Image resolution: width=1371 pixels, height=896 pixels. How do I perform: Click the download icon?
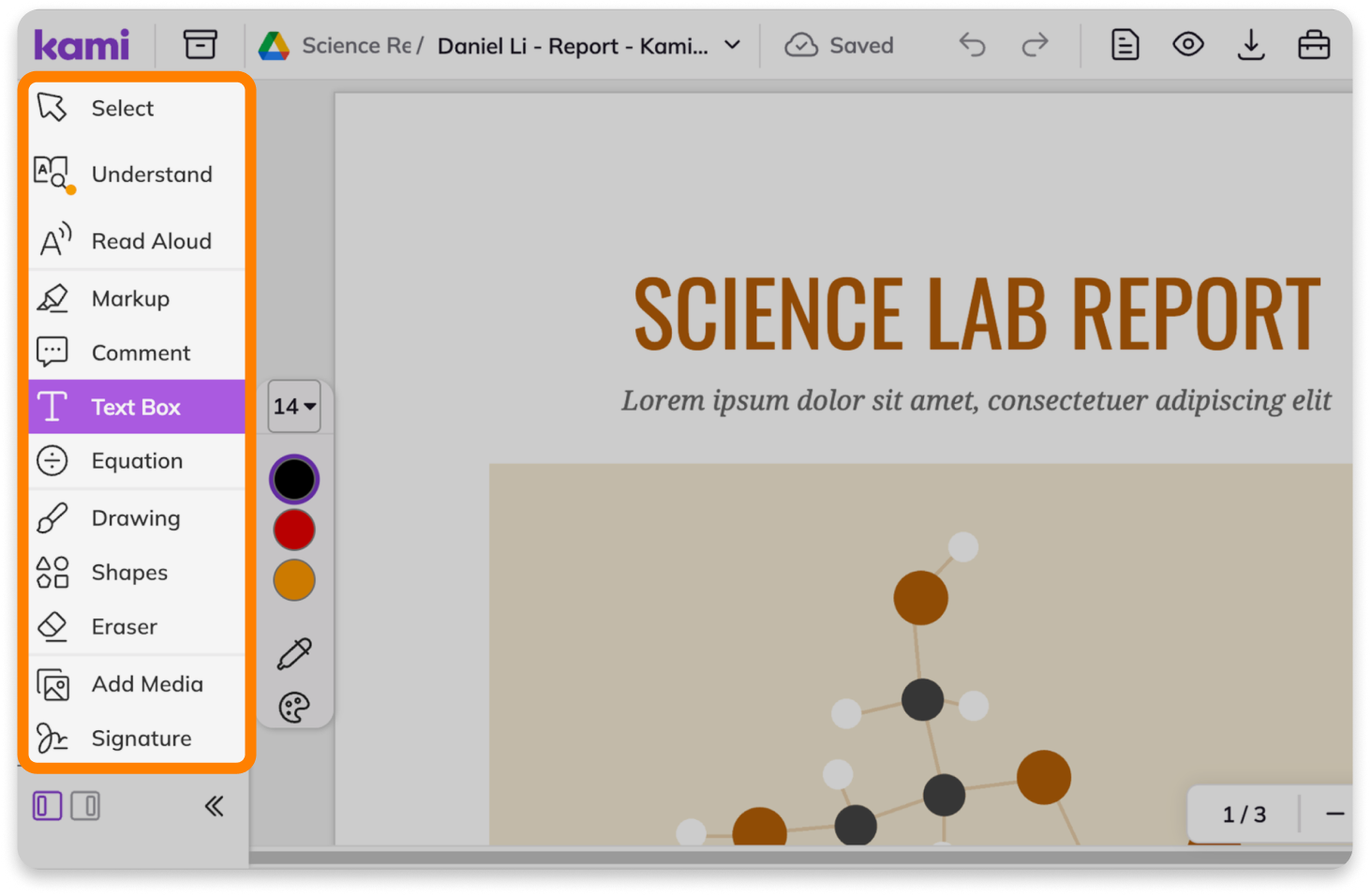pyautogui.click(x=1251, y=45)
